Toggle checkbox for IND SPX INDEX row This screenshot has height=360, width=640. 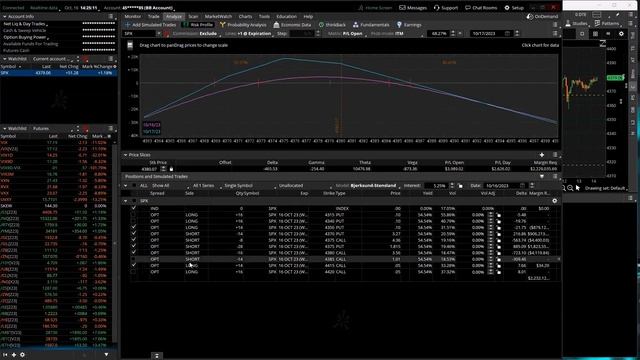click(133, 208)
